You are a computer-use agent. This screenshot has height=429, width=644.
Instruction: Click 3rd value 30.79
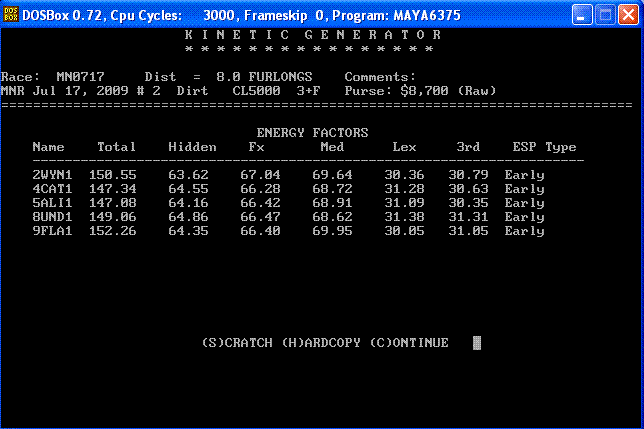[468, 175]
